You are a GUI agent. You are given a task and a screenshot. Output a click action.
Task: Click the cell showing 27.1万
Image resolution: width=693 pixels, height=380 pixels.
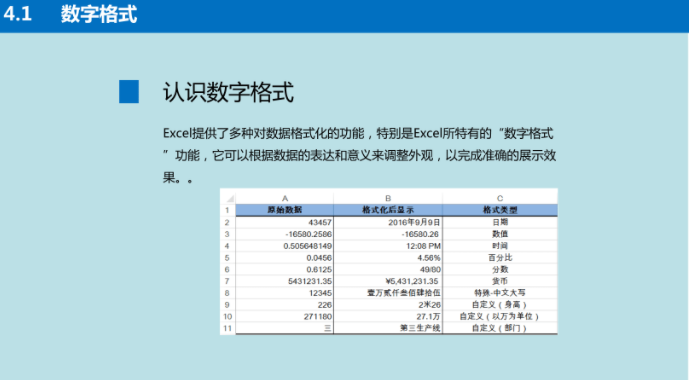(x=388, y=317)
